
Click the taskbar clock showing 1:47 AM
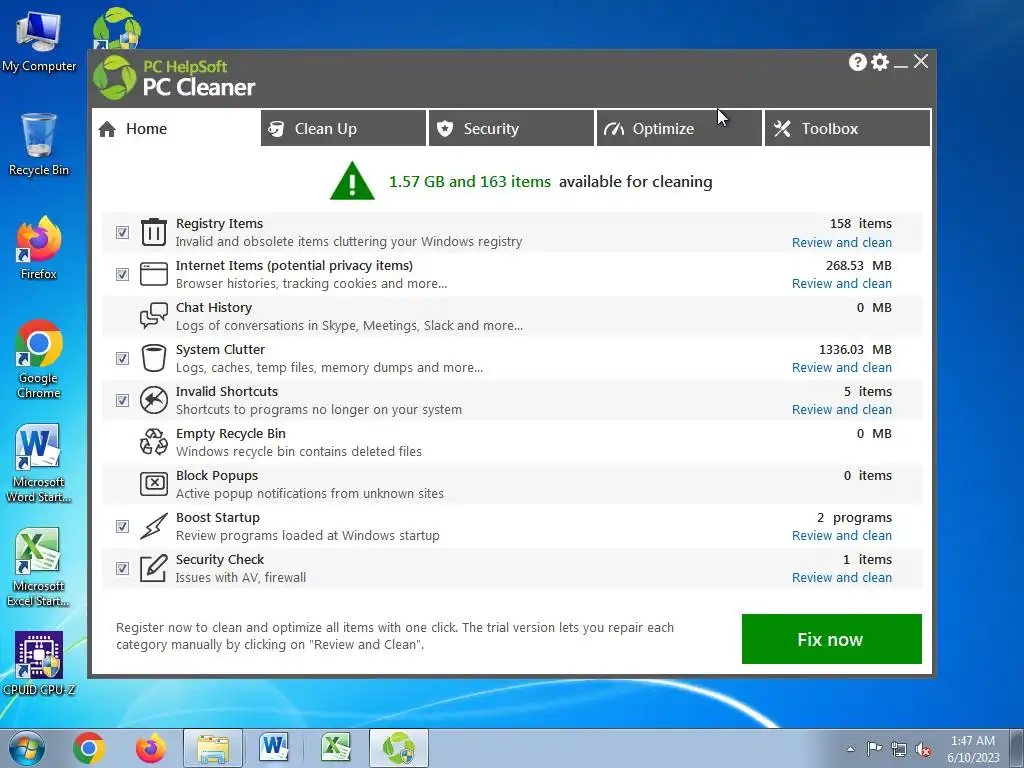click(x=973, y=749)
